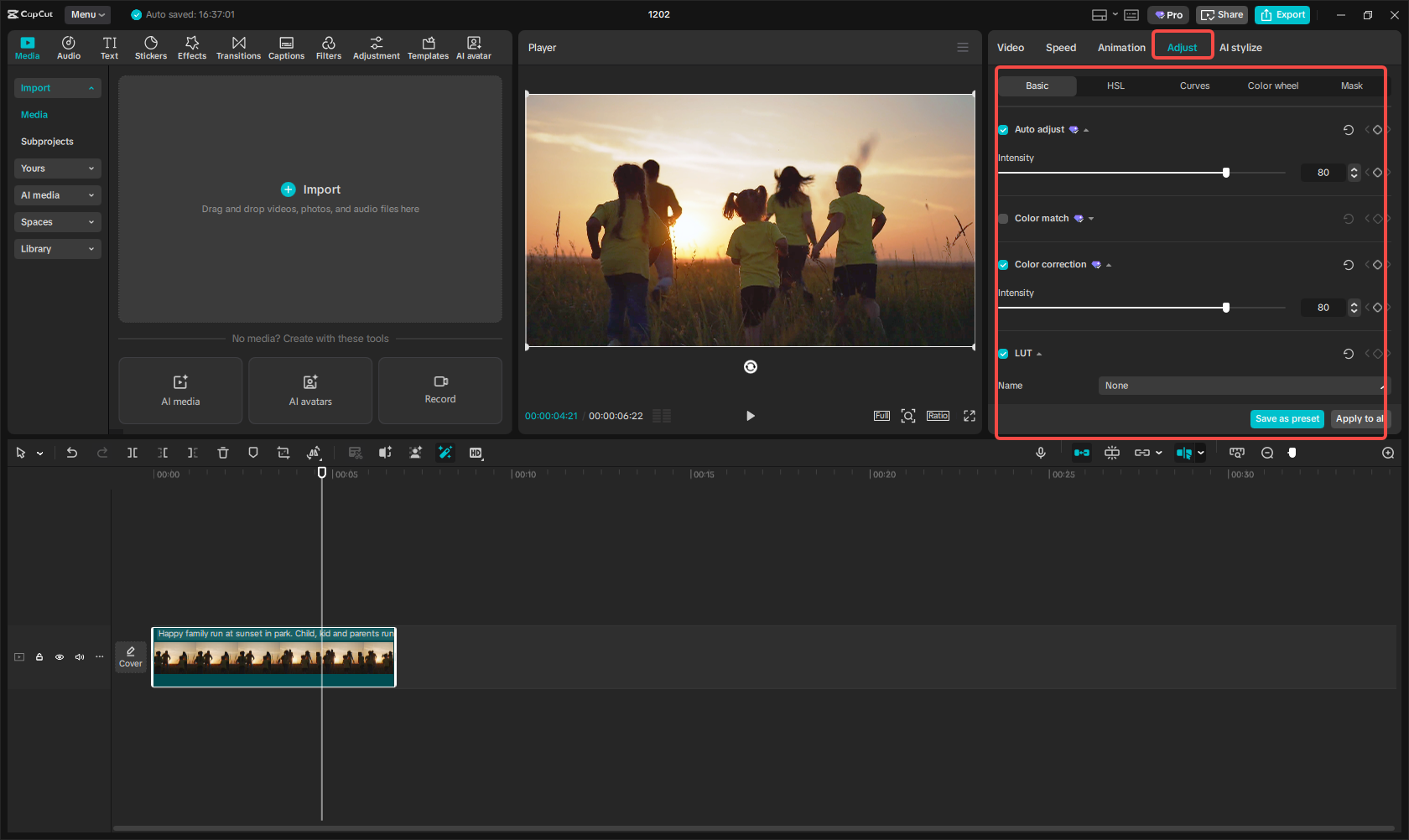Click the Voiceover microphone icon
The width and height of the screenshot is (1409, 840).
(1040, 453)
